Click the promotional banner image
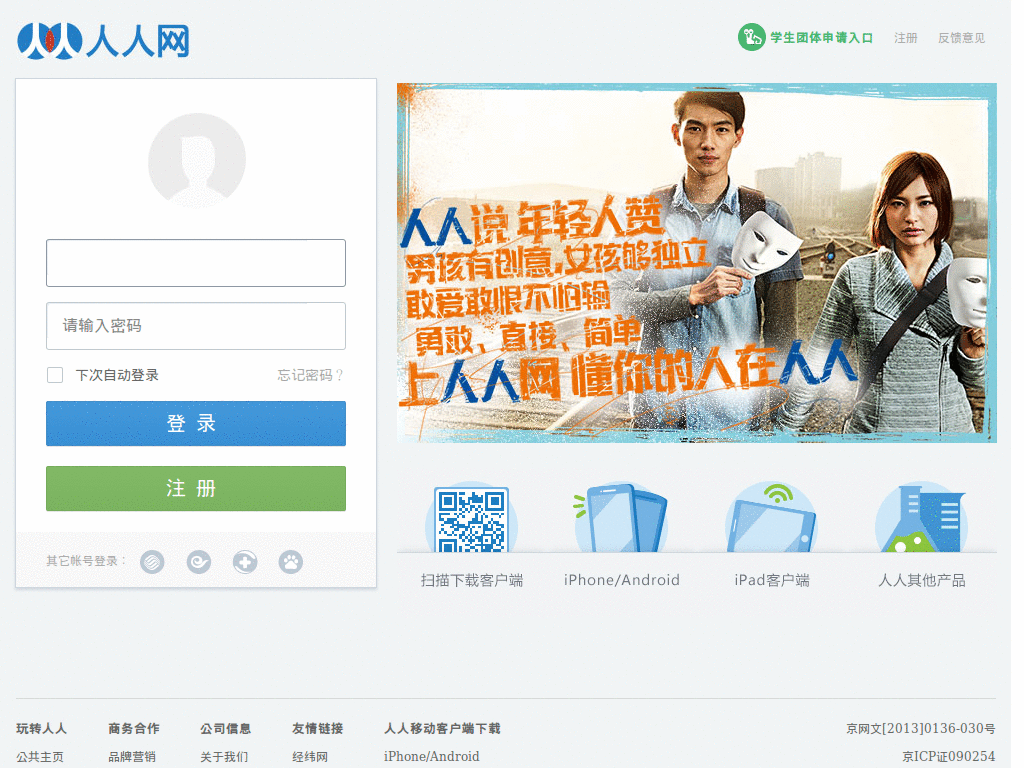The image size is (1024, 768). point(696,262)
